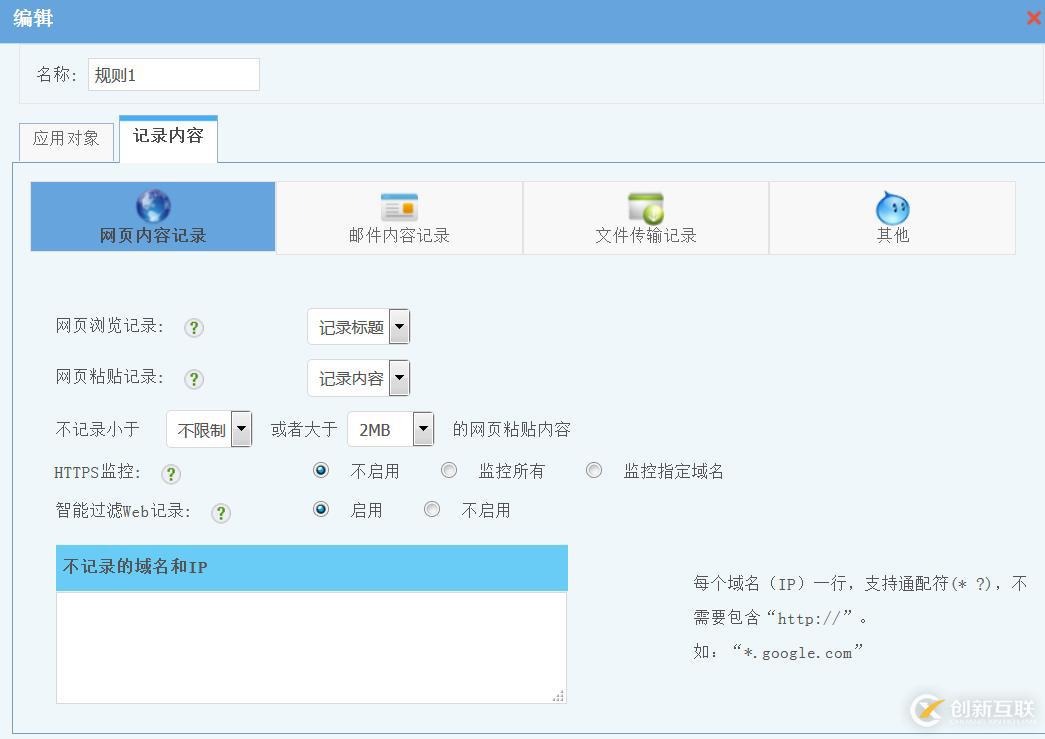Switch to the 记录内容 tab
The width and height of the screenshot is (1045, 739).
pyautogui.click(x=169, y=139)
